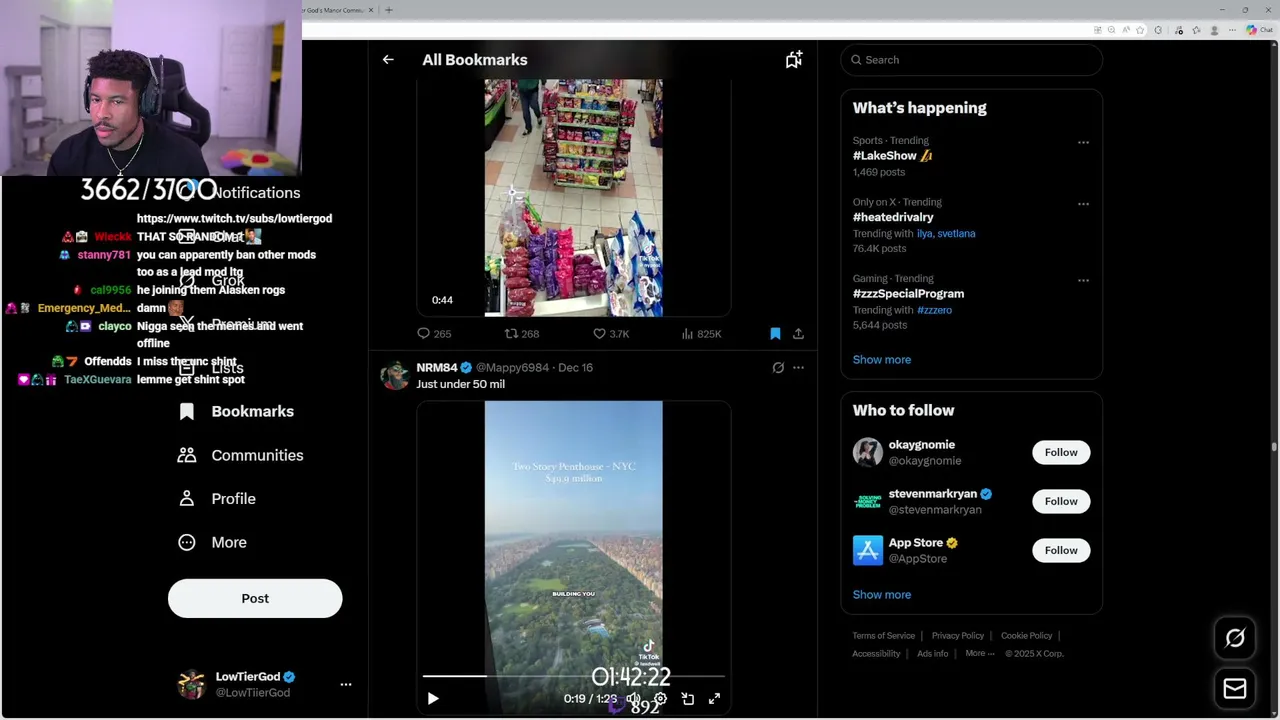Open Privacy Policy link
The image size is (1280, 720).
(x=958, y=636)
